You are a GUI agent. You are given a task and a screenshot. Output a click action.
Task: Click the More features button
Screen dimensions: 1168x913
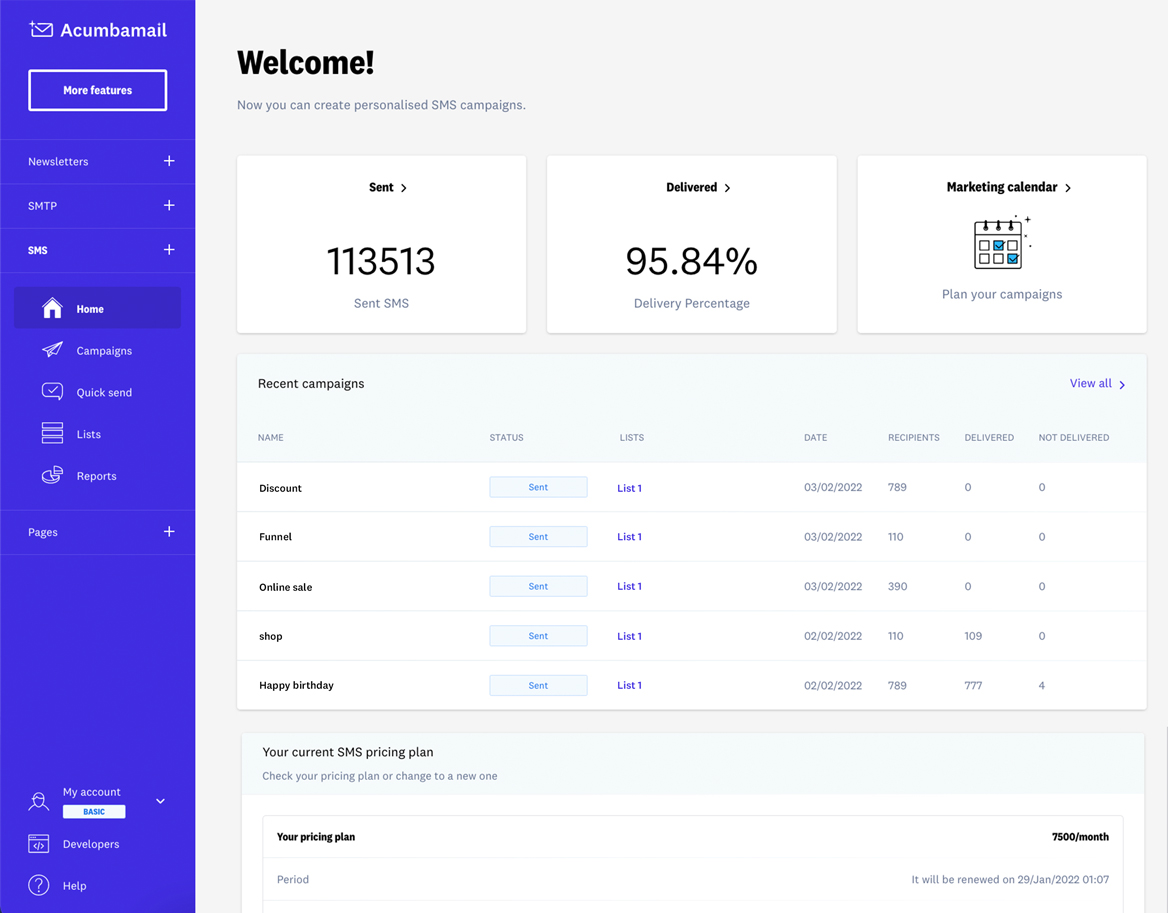[x=97, y=90]
